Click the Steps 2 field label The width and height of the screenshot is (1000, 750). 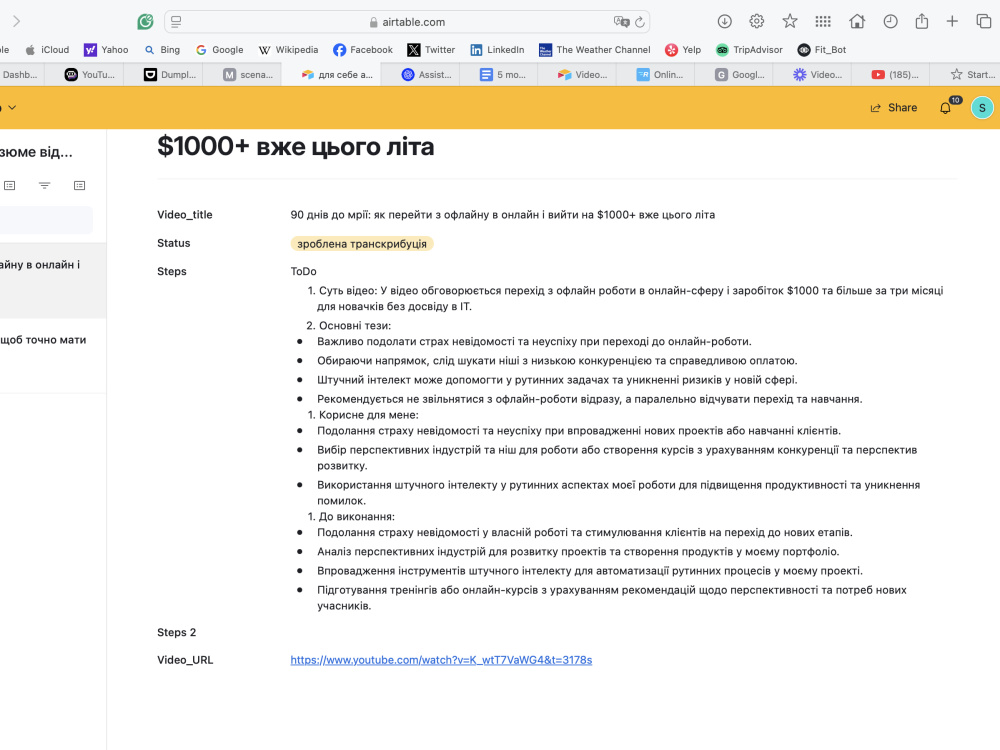point(177,633)
